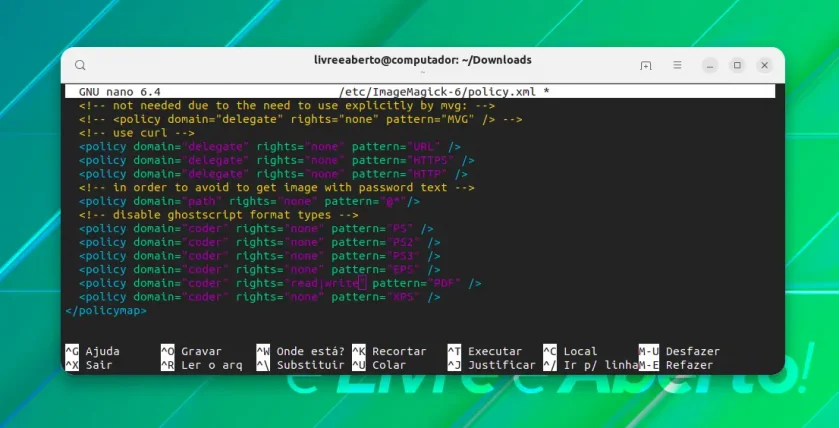
Task: Click the M-U Desfazer shortcut
Action: click(x=679, y=351)
